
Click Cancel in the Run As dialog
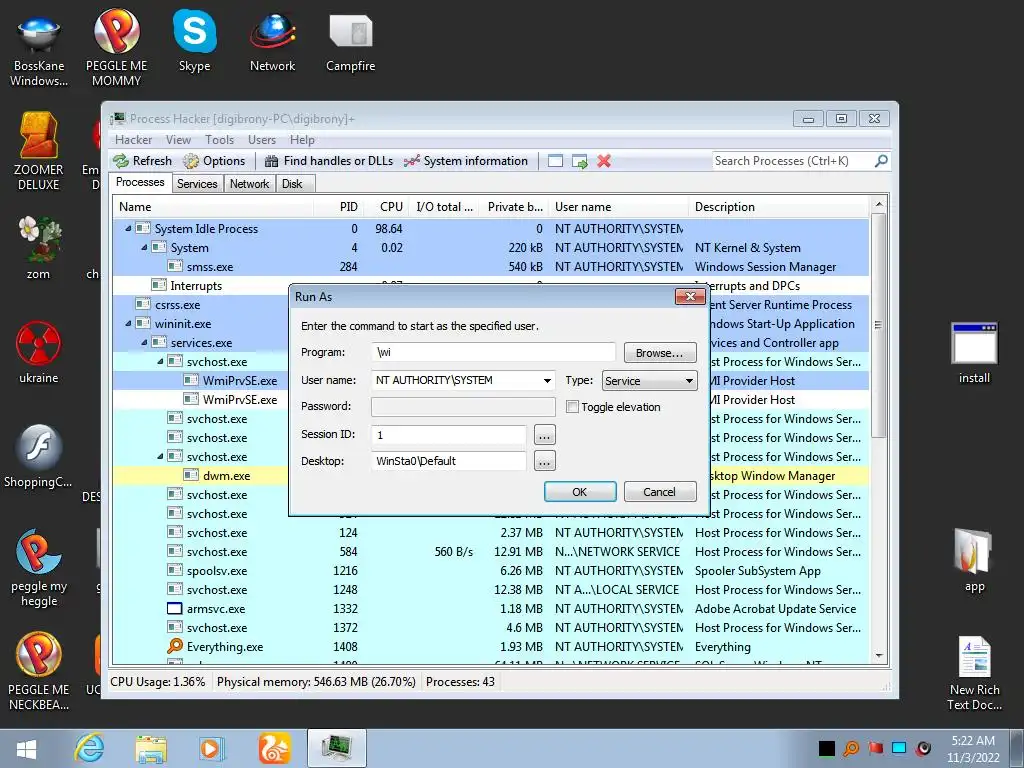660,492
